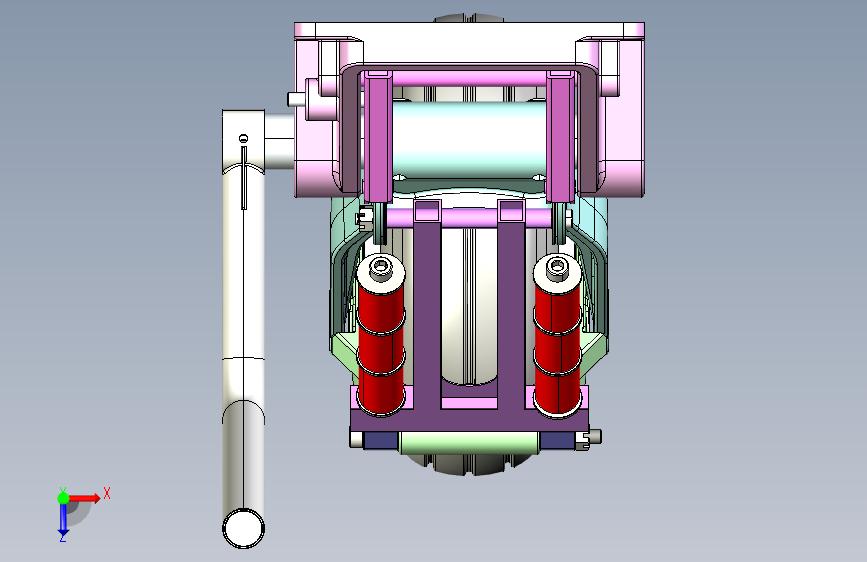Pick the slotted screw left of the pink crossbar

click(365, 218)
